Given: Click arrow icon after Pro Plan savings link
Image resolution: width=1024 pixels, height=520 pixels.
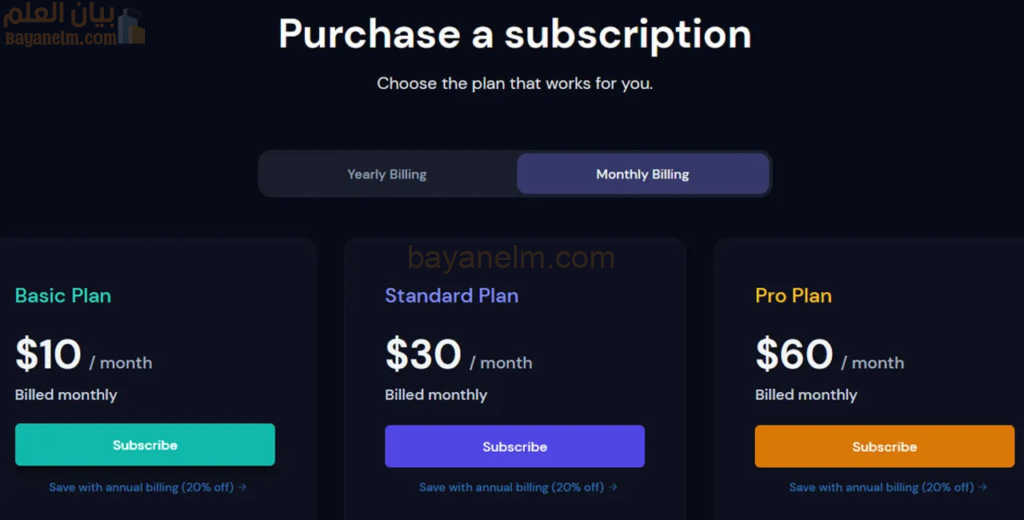Looking at the screenshot, I should coord(983,487).
